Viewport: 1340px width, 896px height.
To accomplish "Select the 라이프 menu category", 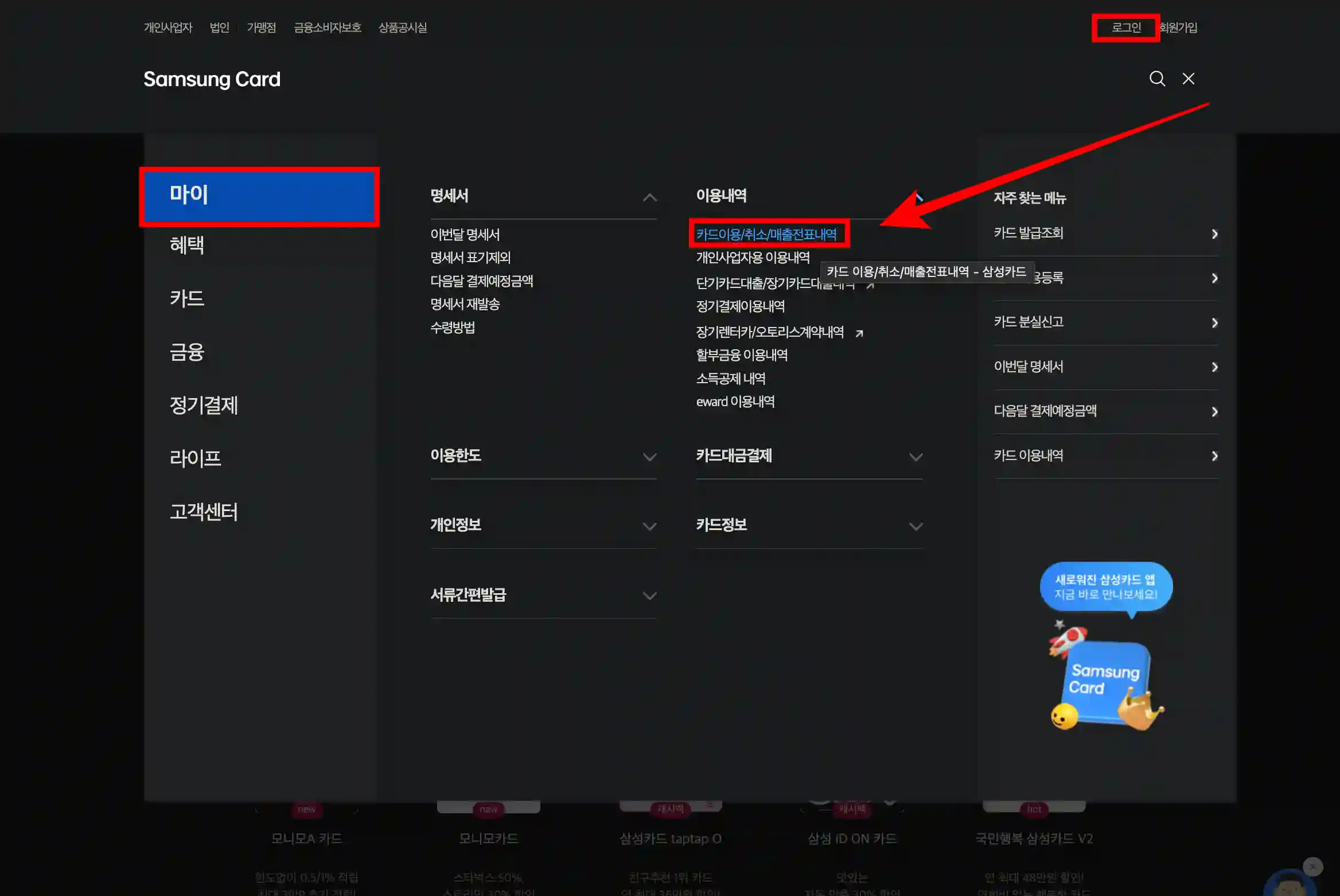I will coord(195,458).
